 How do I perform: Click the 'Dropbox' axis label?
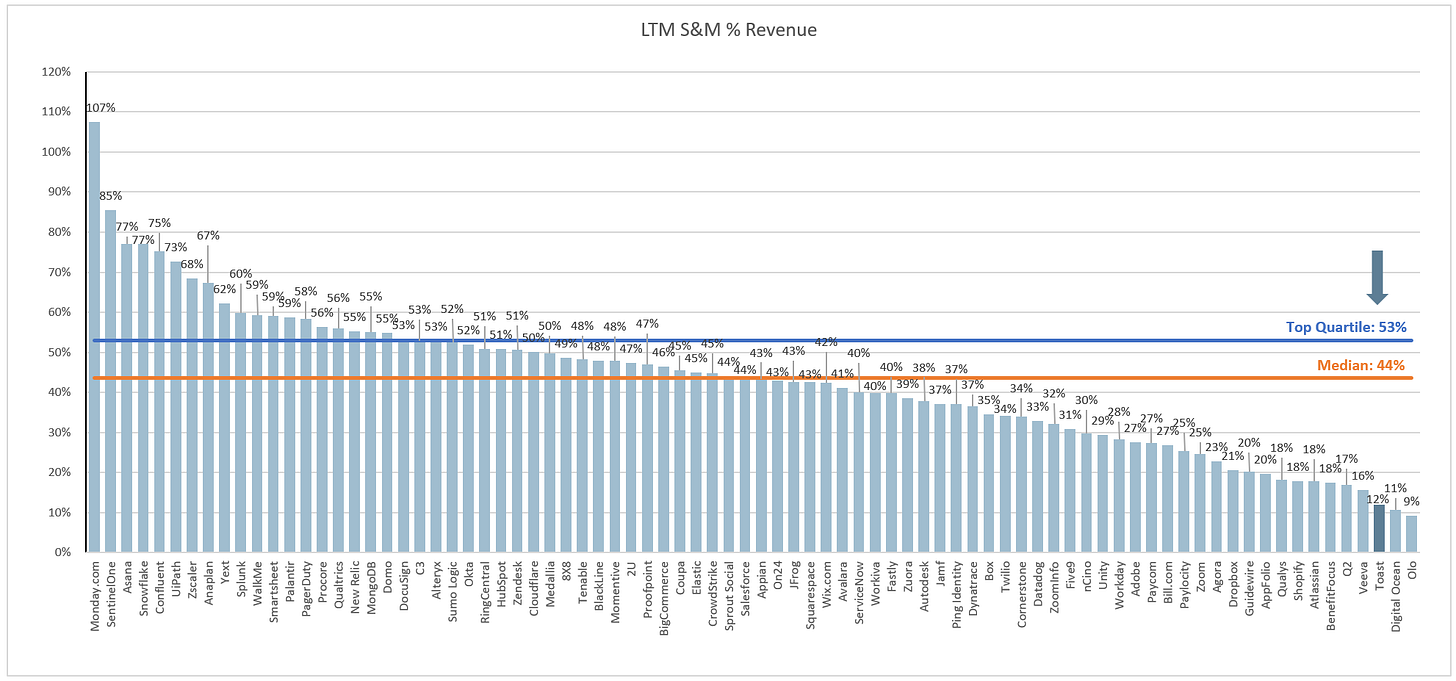[1234, 584]
